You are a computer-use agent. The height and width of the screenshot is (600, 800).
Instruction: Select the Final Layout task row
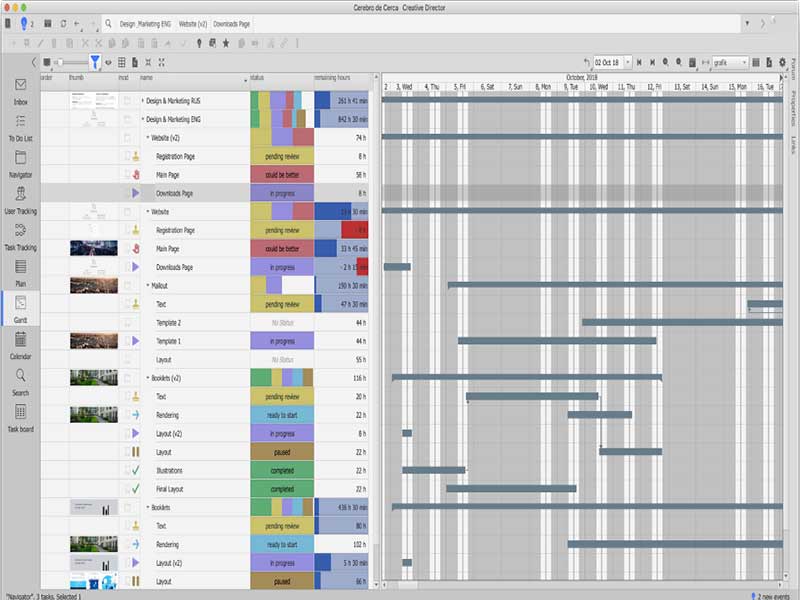(204, 489)
